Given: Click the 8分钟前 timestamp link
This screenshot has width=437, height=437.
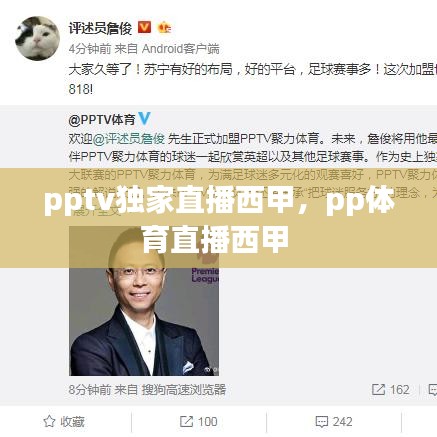Looking at the screenshot, I should pos(90,390).
